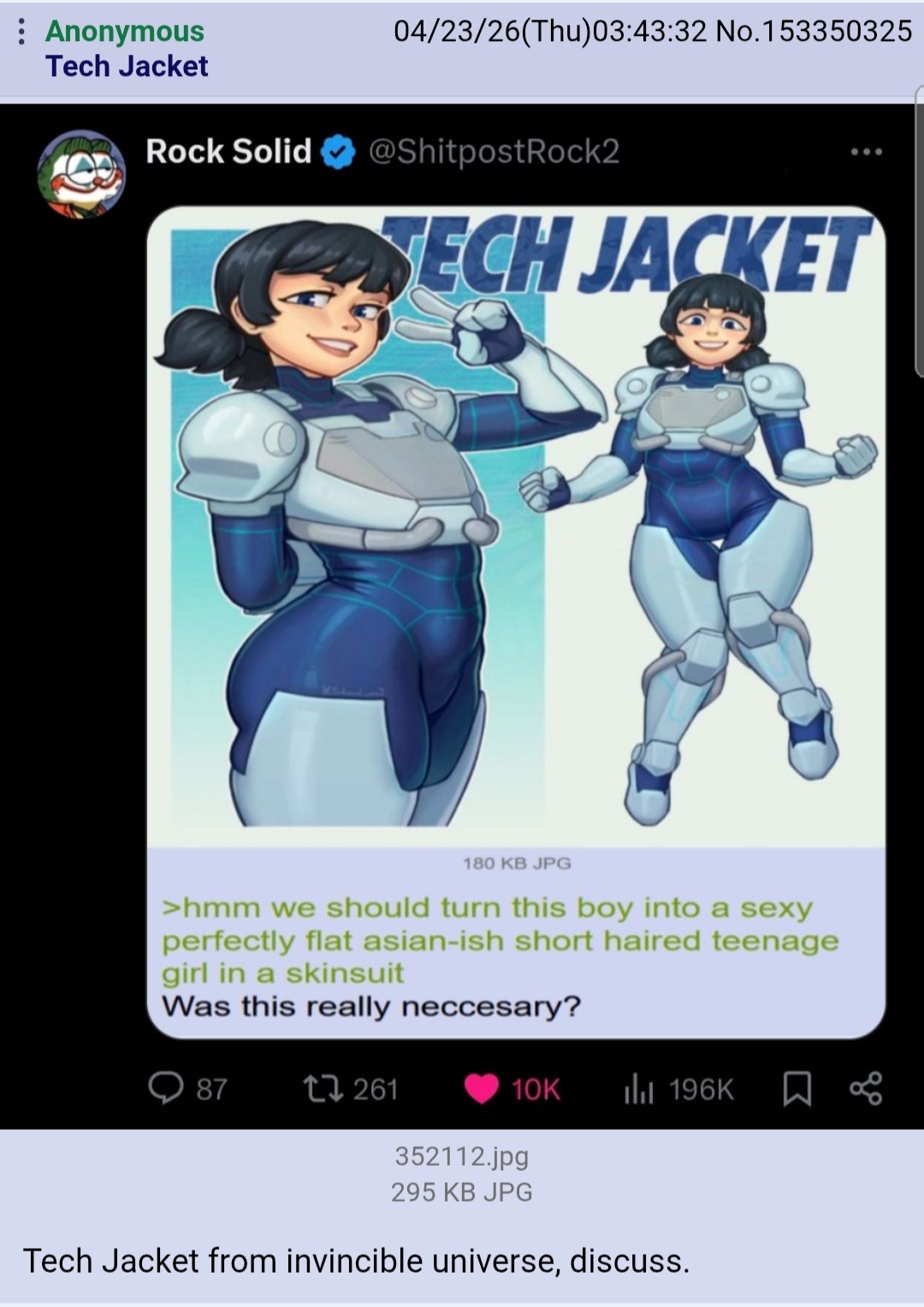Like the tweet via heart icon
This screenshot has height=1307, width=924.
coord(482,1089)
